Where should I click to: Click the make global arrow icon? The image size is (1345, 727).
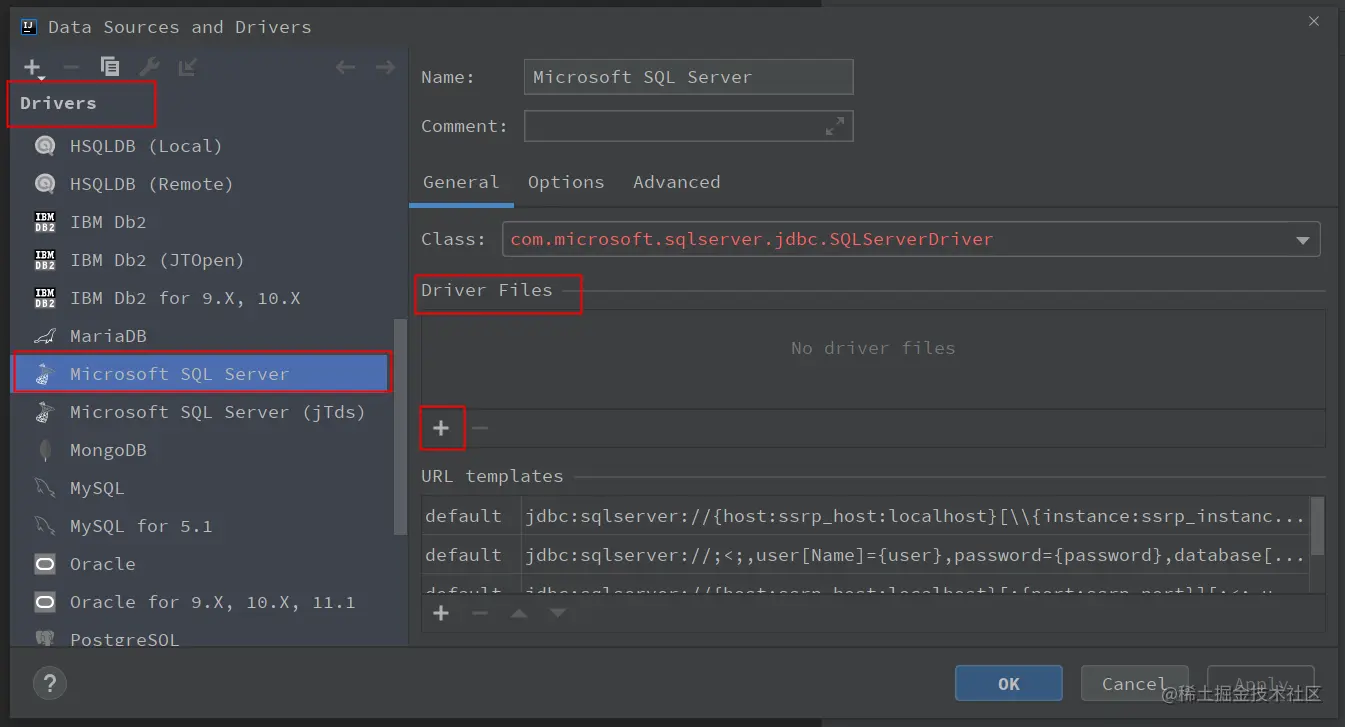pos(187,68)
